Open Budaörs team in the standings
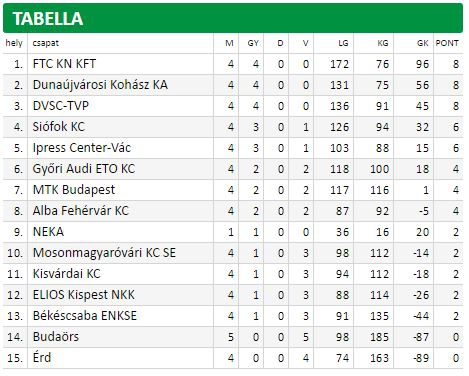 [x=56, y=337]
